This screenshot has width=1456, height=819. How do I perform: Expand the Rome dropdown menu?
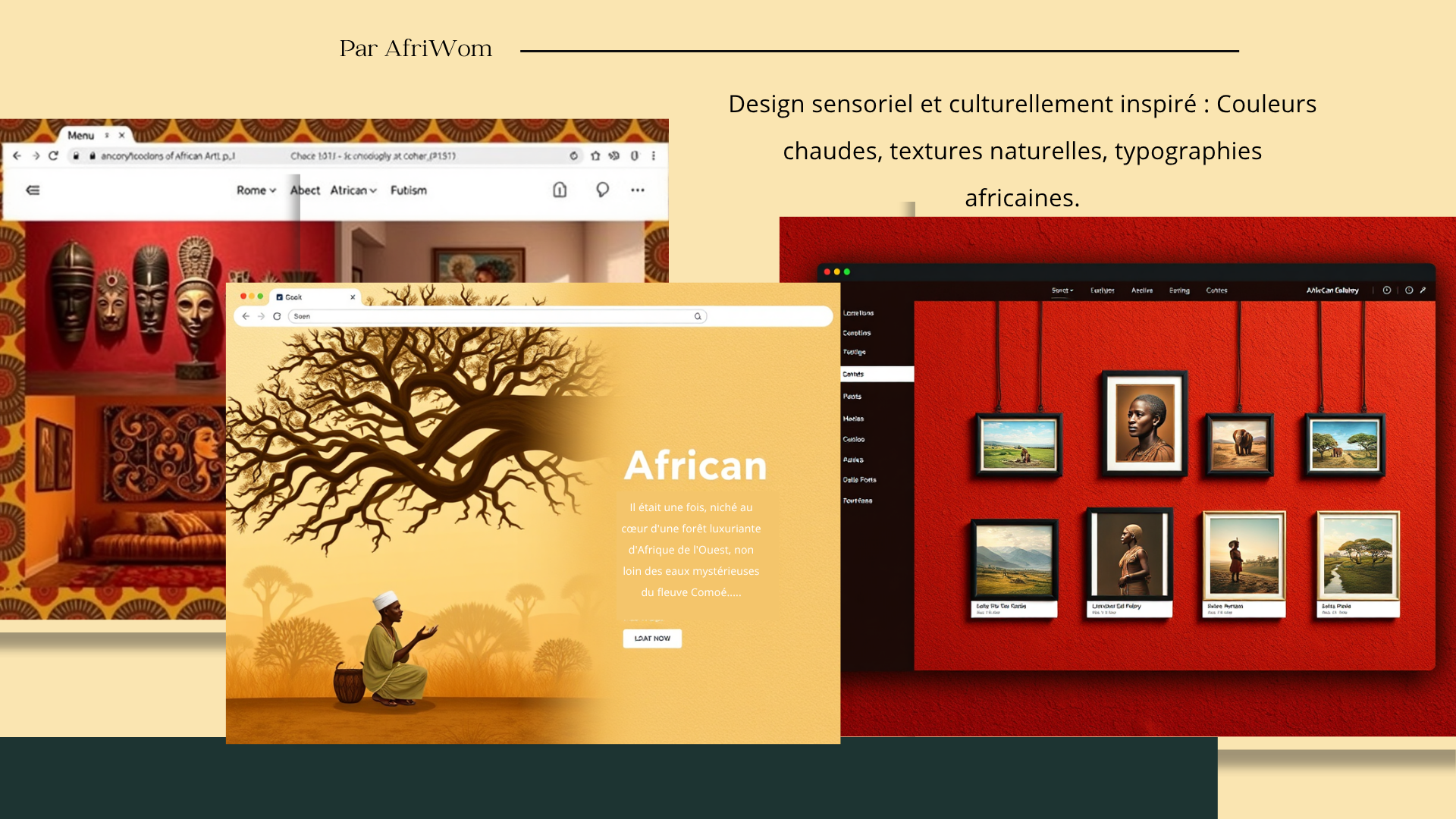pos(256,190)
